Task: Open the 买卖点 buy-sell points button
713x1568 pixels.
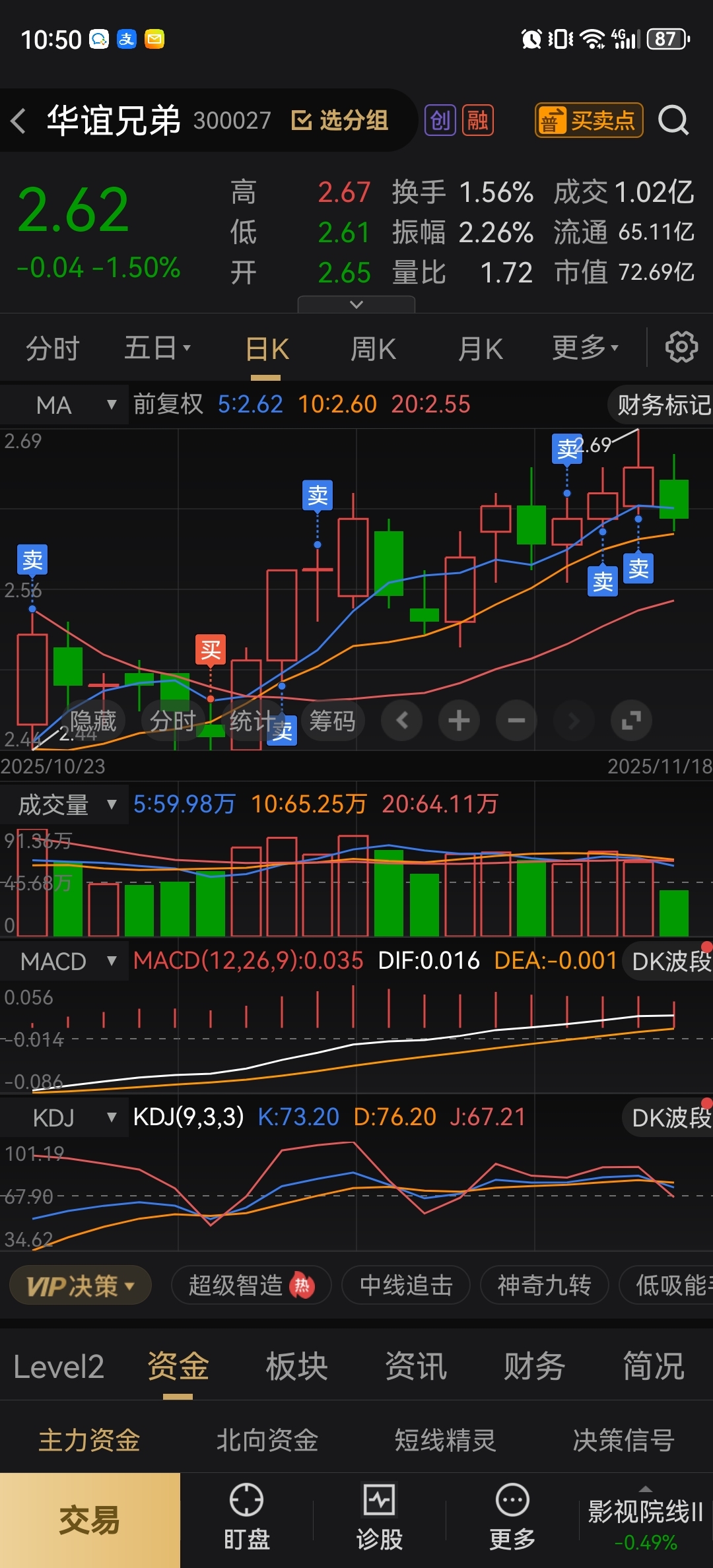Action: (x=589, y=120)
